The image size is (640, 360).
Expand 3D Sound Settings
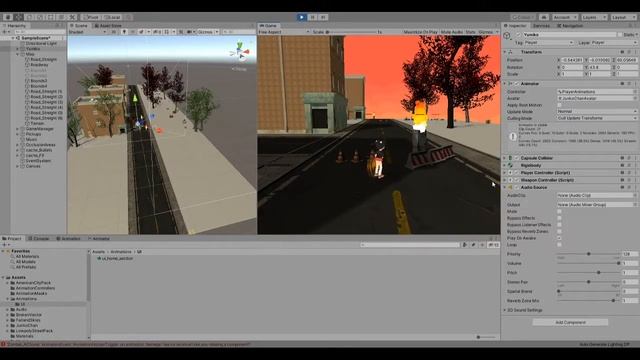[505, 310]
